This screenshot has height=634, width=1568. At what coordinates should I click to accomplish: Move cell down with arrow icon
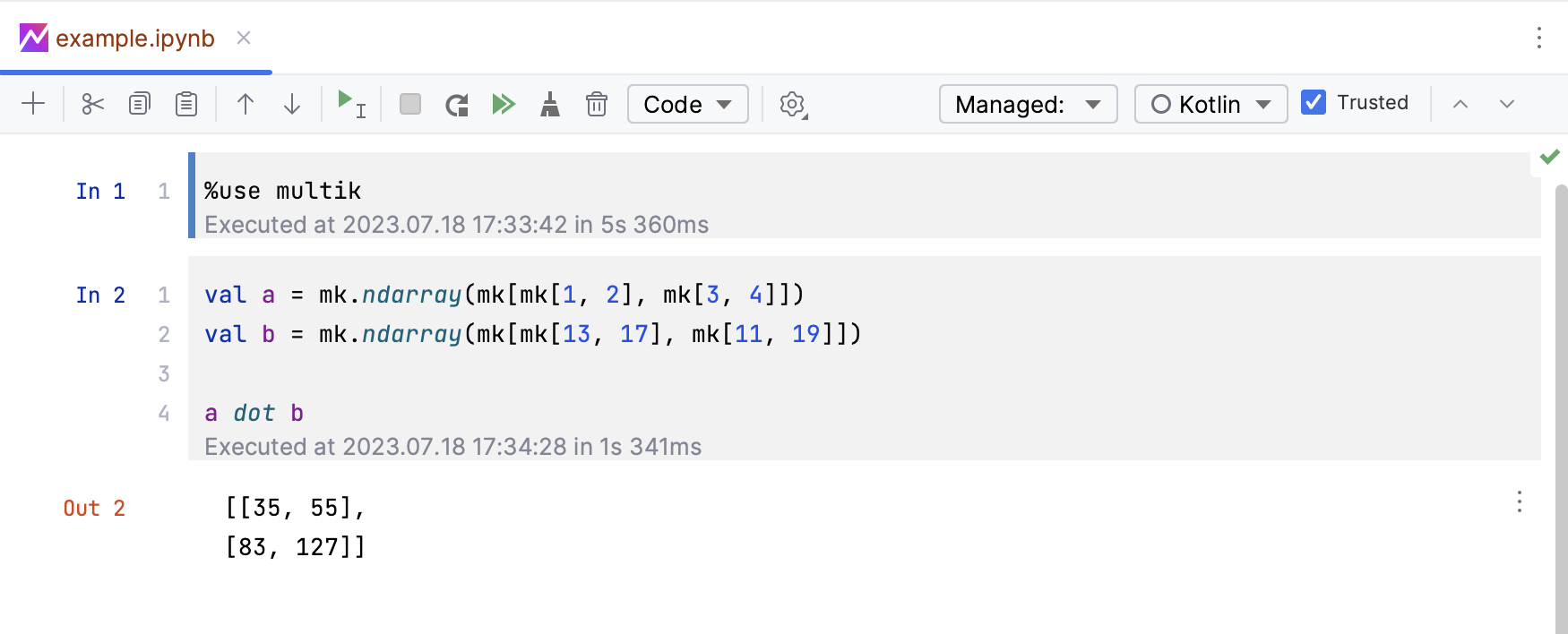click(292, 104)
